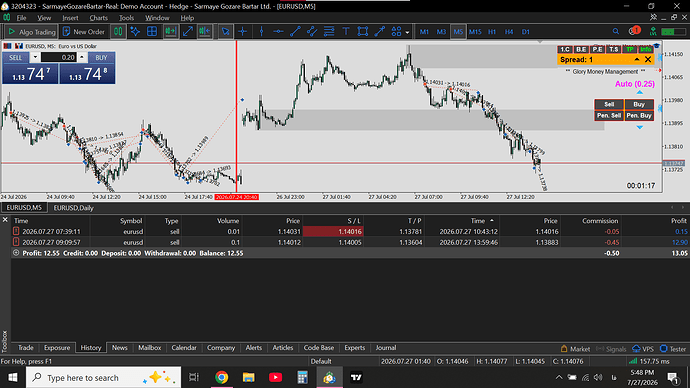
Task: Select the cursor arrow tool
Action: point(225,32)
